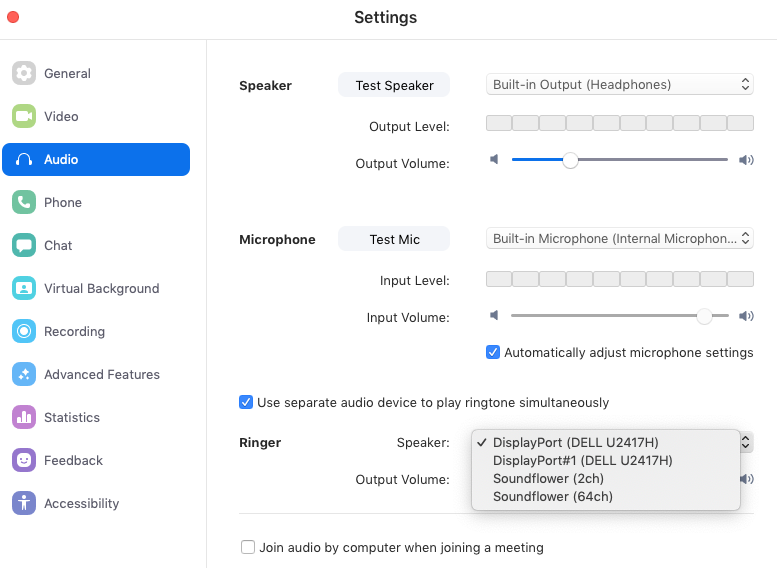Pick Soundflower (64ch) in the list

click(552, 497)
